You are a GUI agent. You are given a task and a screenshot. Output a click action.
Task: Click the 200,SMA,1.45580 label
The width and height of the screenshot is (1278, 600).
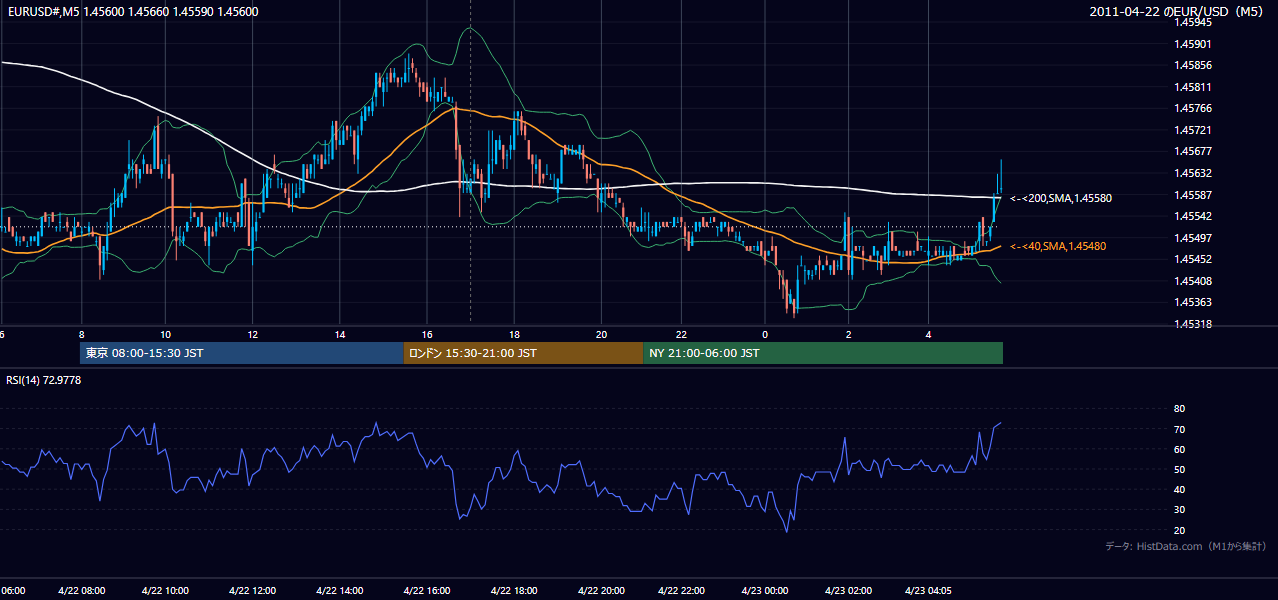tap(1061, 198)
